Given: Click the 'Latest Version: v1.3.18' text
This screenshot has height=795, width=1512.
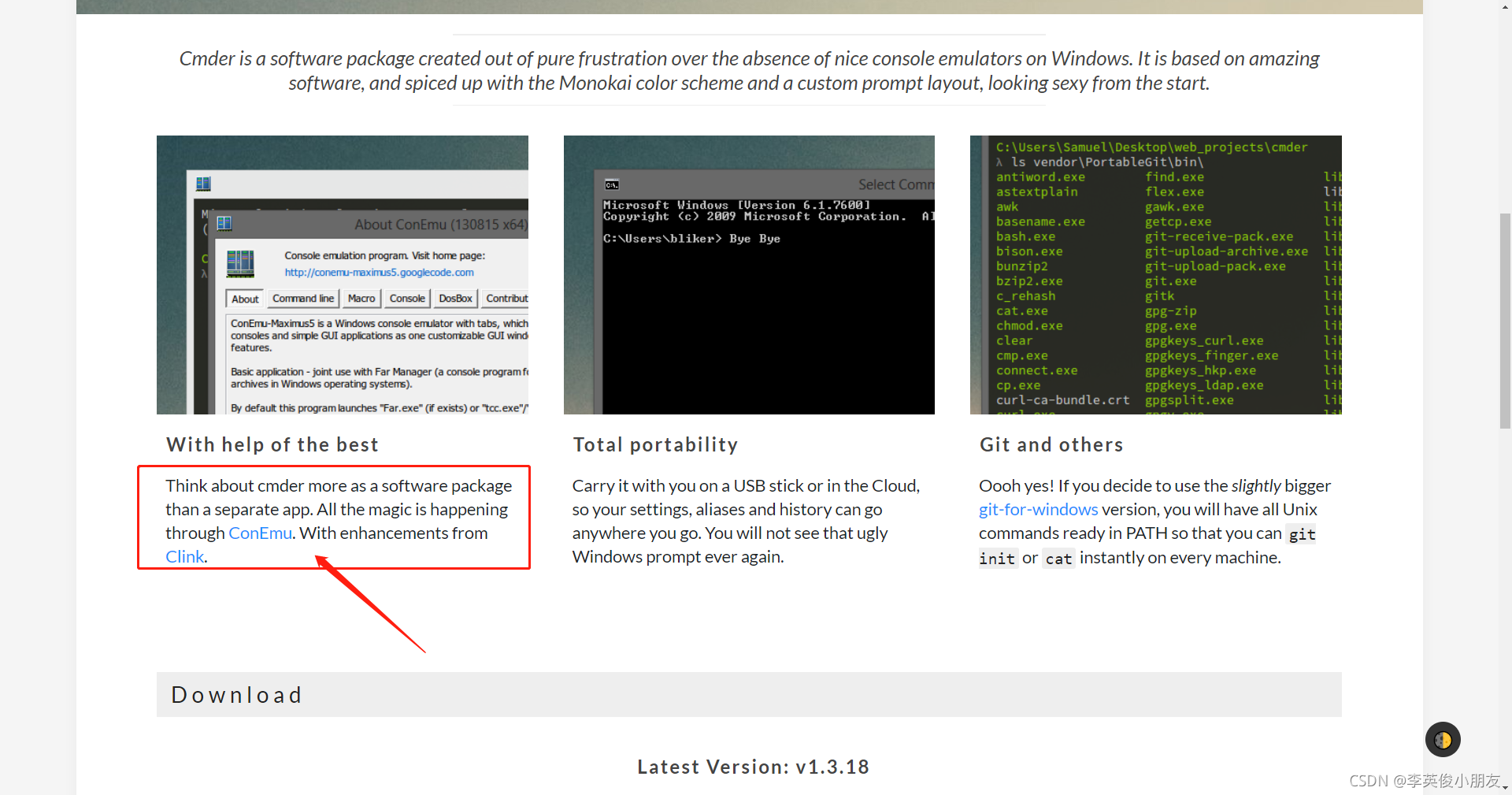Looking at the screenshot, I should 753,767.
